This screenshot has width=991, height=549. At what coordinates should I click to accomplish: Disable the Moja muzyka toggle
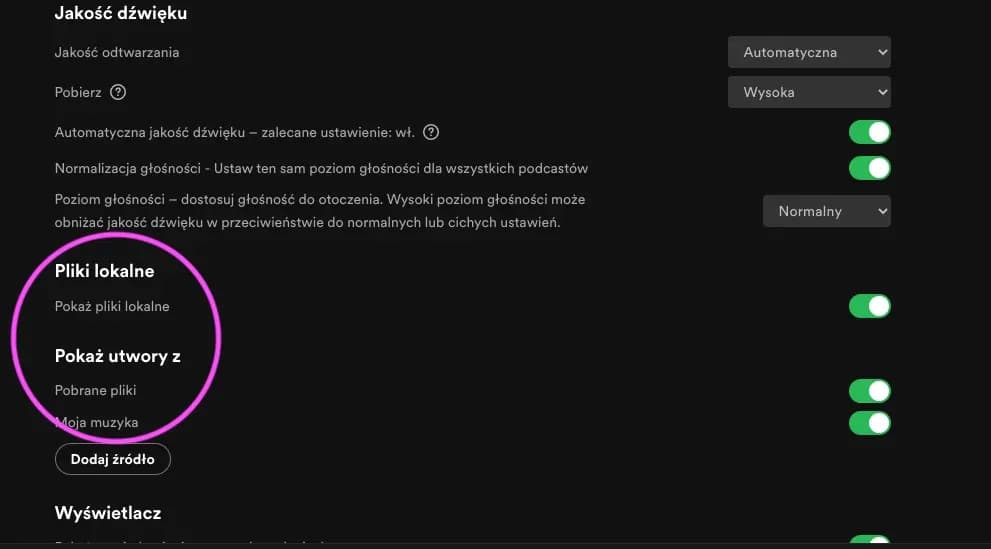869,423
